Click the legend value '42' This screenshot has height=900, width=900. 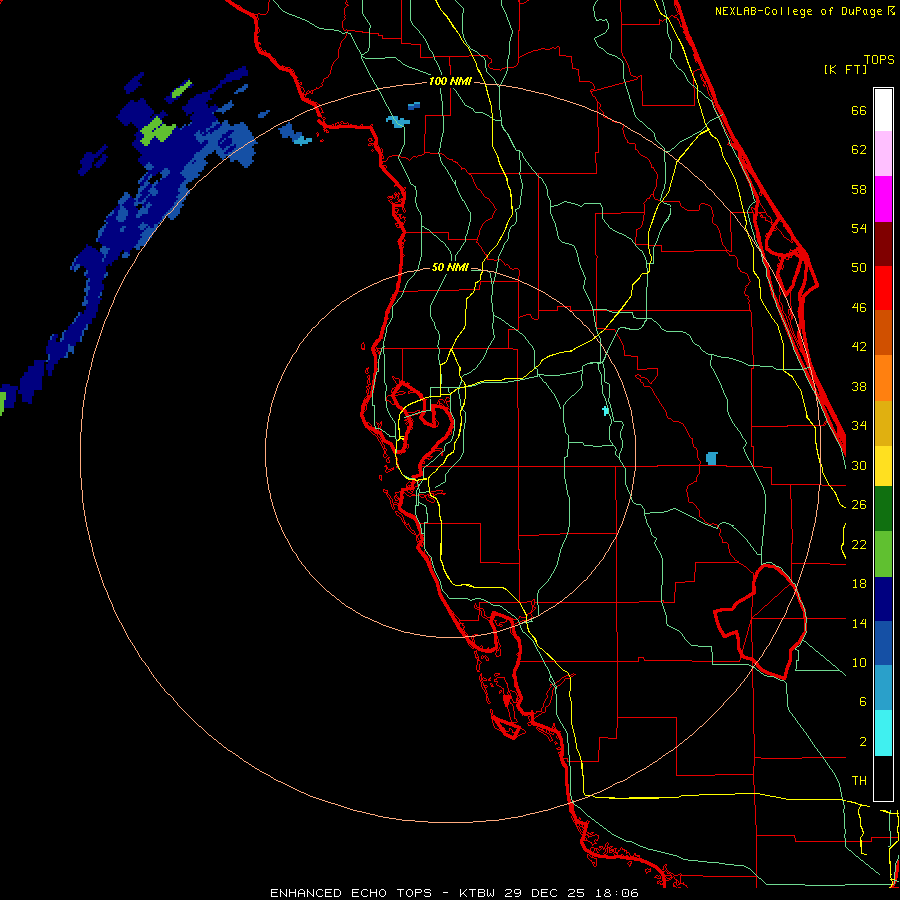pos(859,346)
